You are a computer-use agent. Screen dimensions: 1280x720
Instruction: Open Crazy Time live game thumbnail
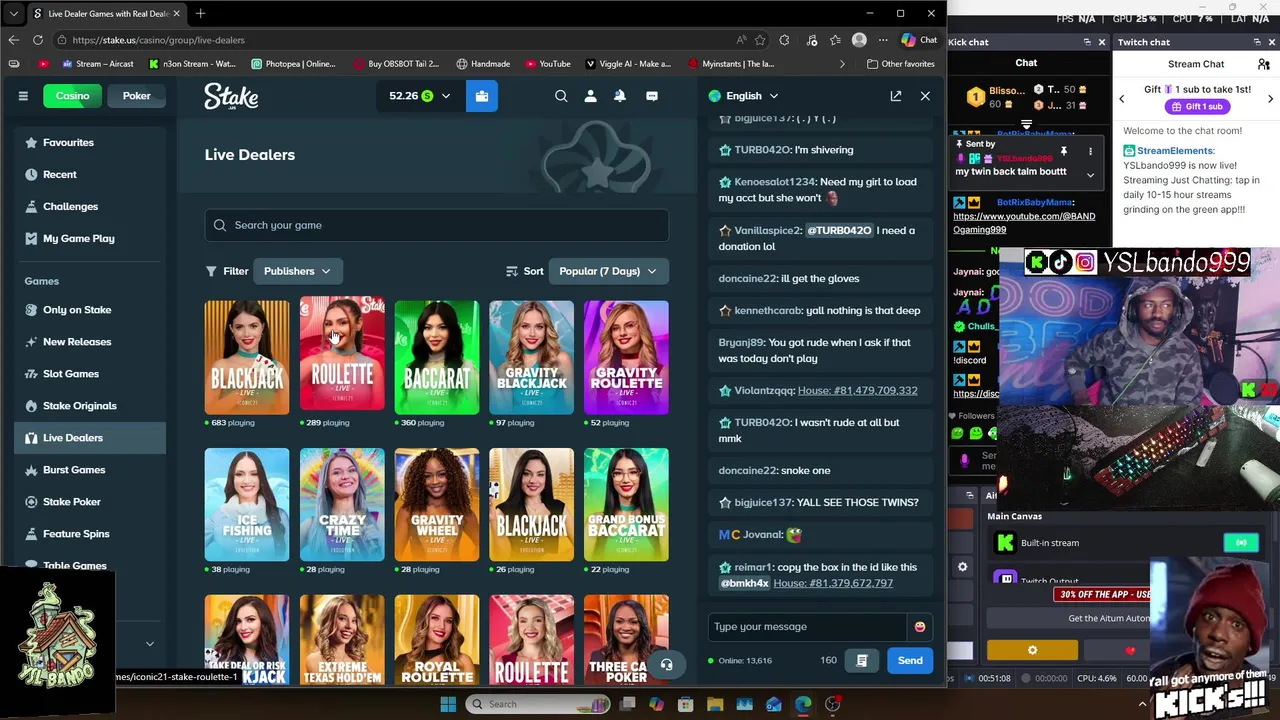pyautogui.click(x=342, y=504)
